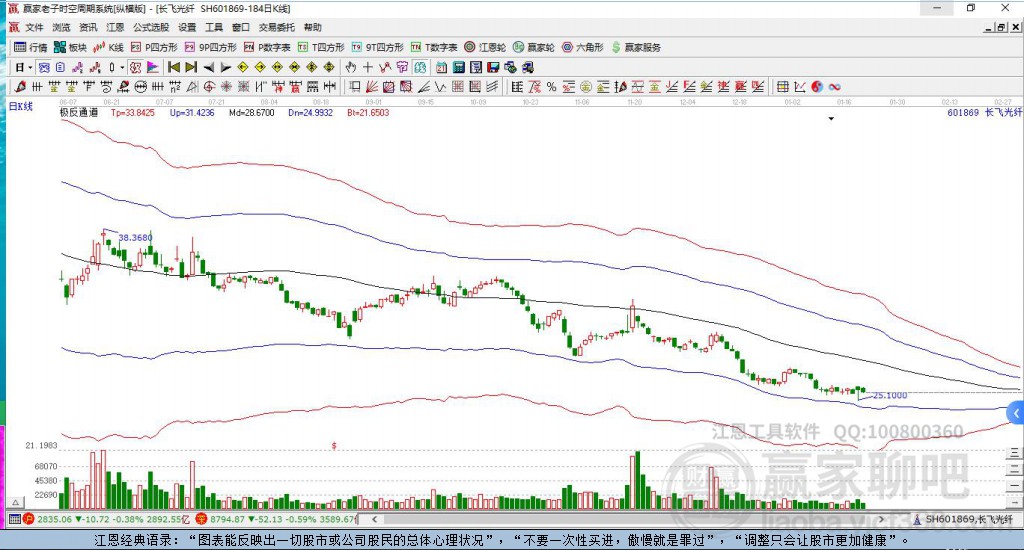This screenshot has height=550, width=1024.
Task: Select the hand pan tool
Action: pos(350,67)
